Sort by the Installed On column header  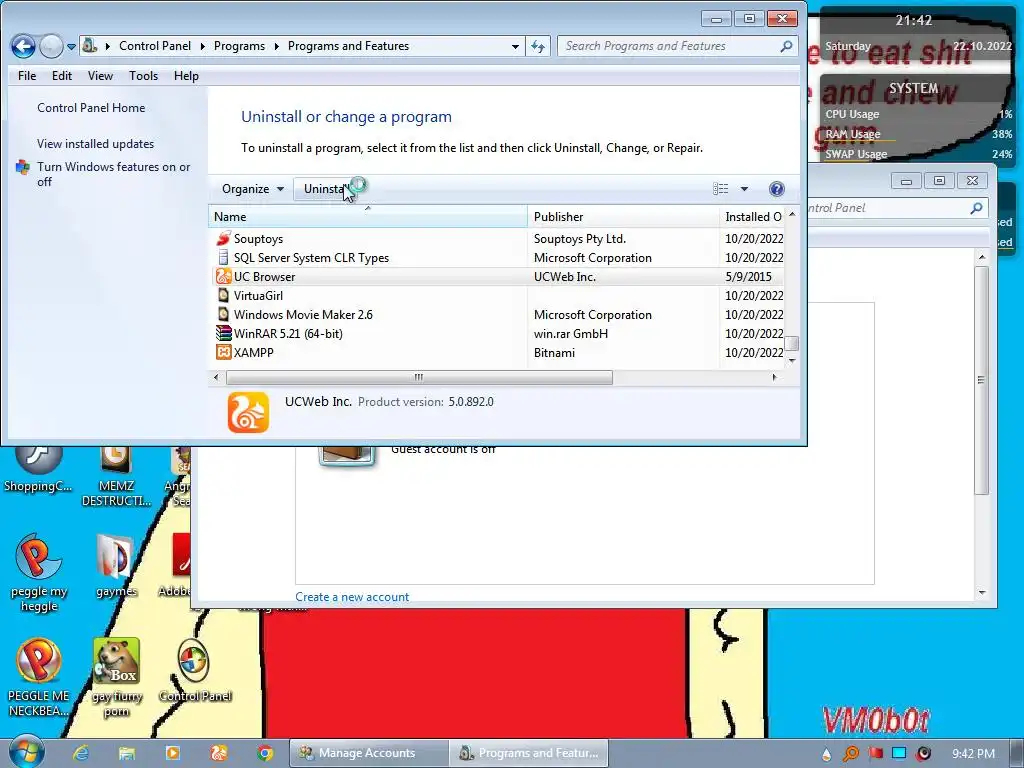tap(752, 217)
